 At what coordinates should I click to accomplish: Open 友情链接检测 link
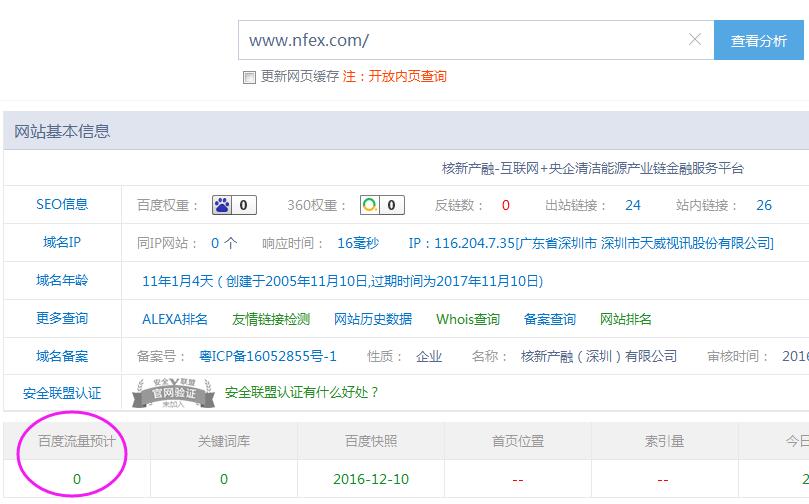(x=270, y=319)
